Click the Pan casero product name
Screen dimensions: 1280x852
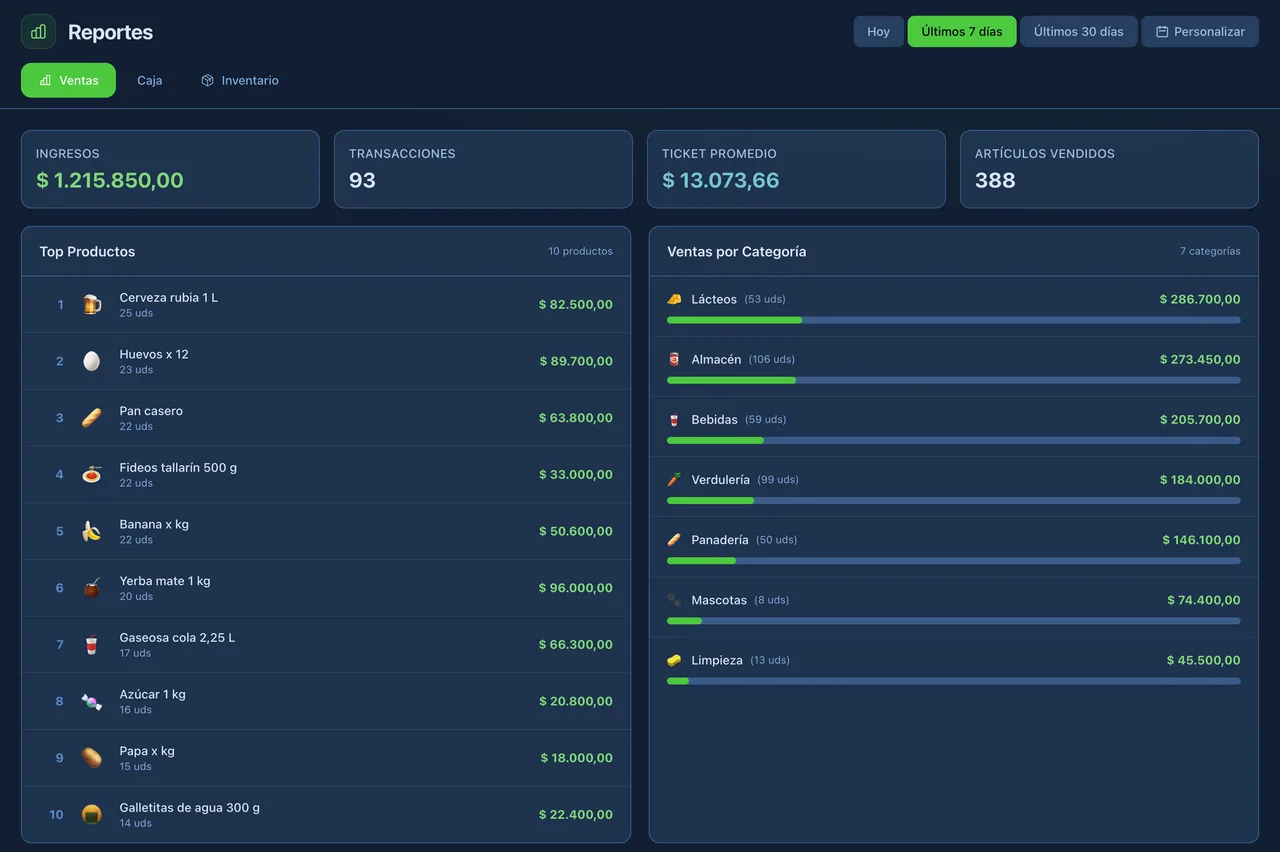(151, 411)
